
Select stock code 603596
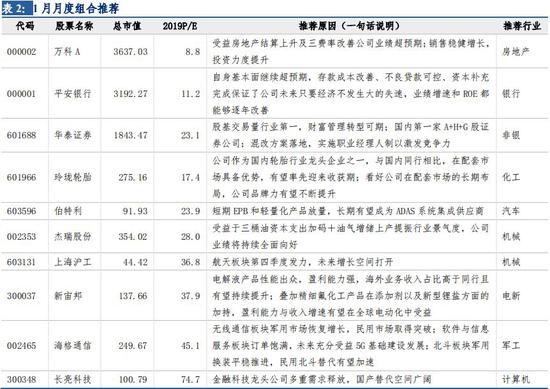pos(21,211)
